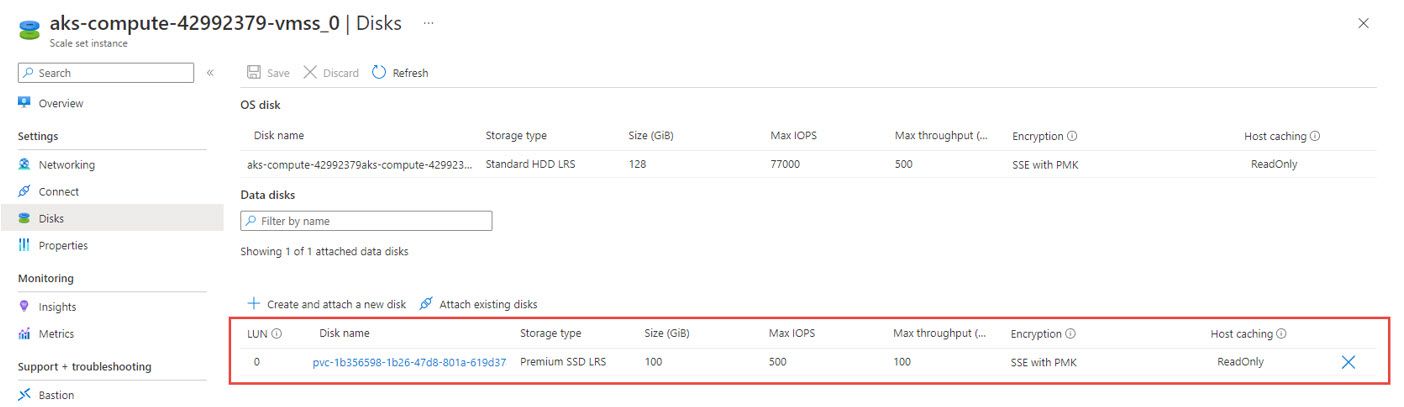Viewport: 1404px width, 407px height.
Task: Open the Connect menu item
Action: [58, 192]
